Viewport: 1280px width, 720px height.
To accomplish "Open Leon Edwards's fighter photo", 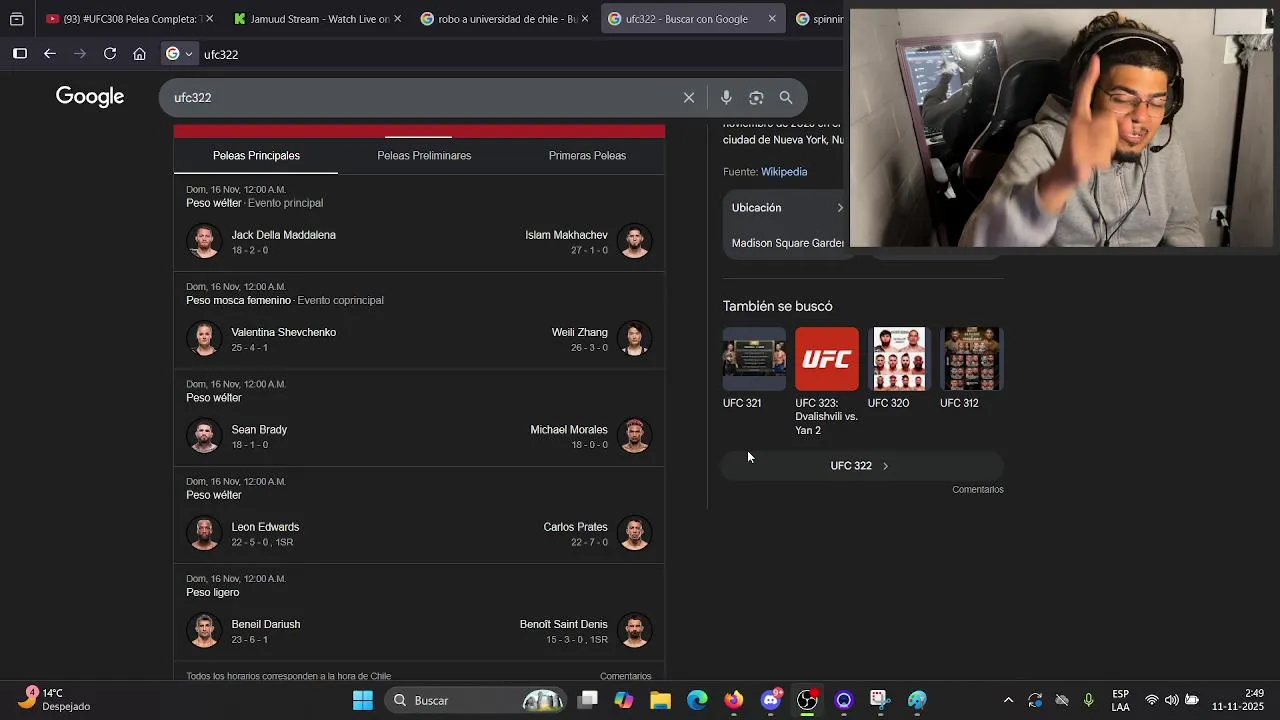I will click(204, 533).
